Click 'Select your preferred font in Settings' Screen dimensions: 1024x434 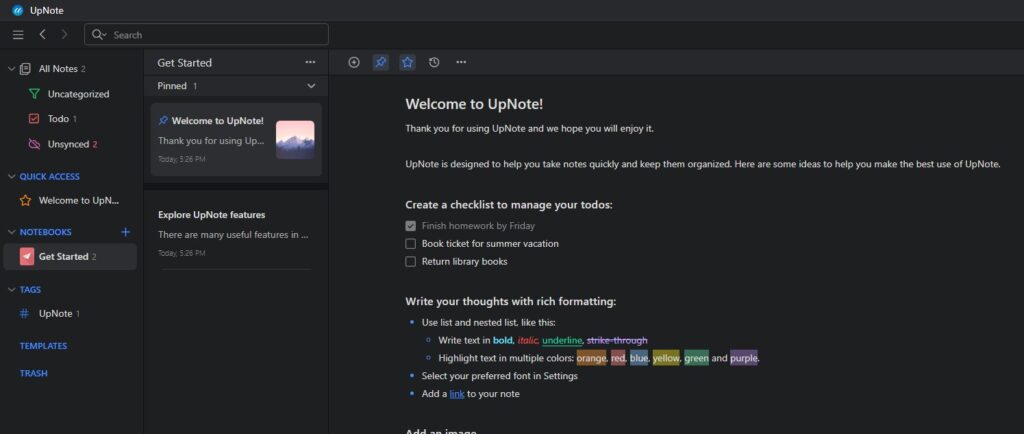point(500,376)
